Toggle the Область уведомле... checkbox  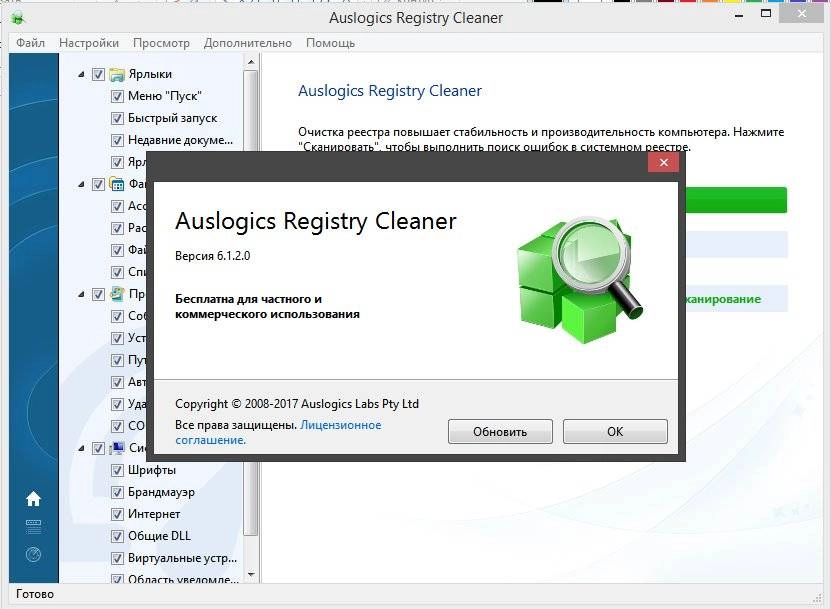pyautogui.click(x=117, y=579)
